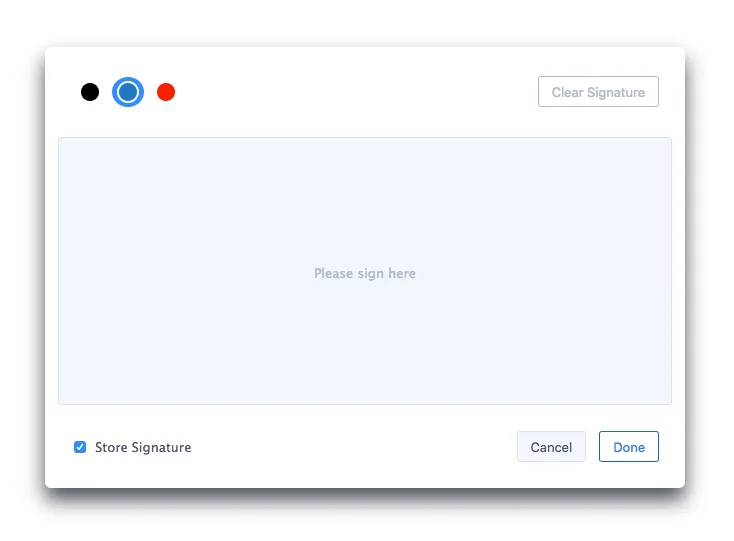Click the 'Please sign here' placeholder text
Viewport: 734px width, 541px height.
(x=365, y=273)
